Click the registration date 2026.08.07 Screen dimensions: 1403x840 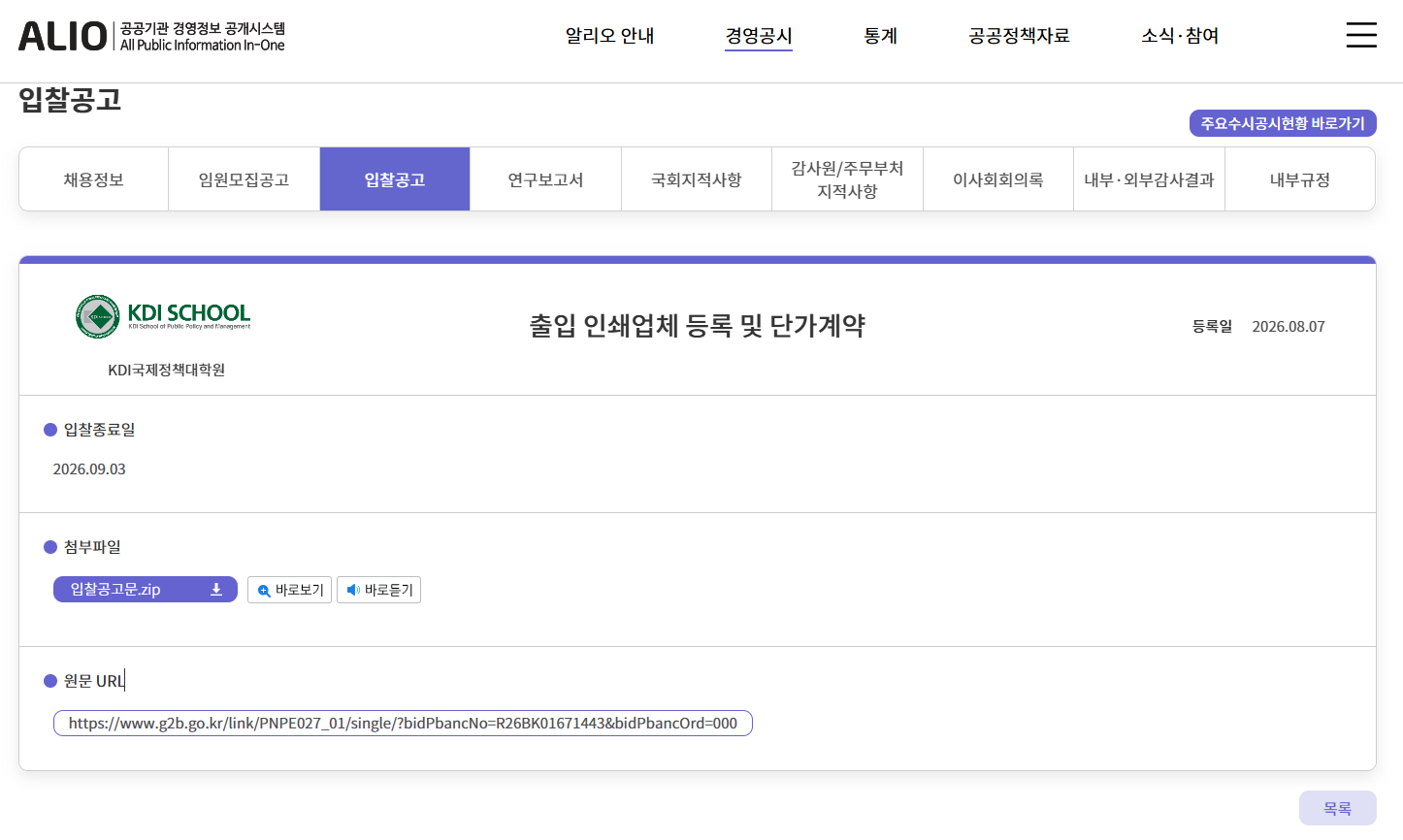[1289, 327]
